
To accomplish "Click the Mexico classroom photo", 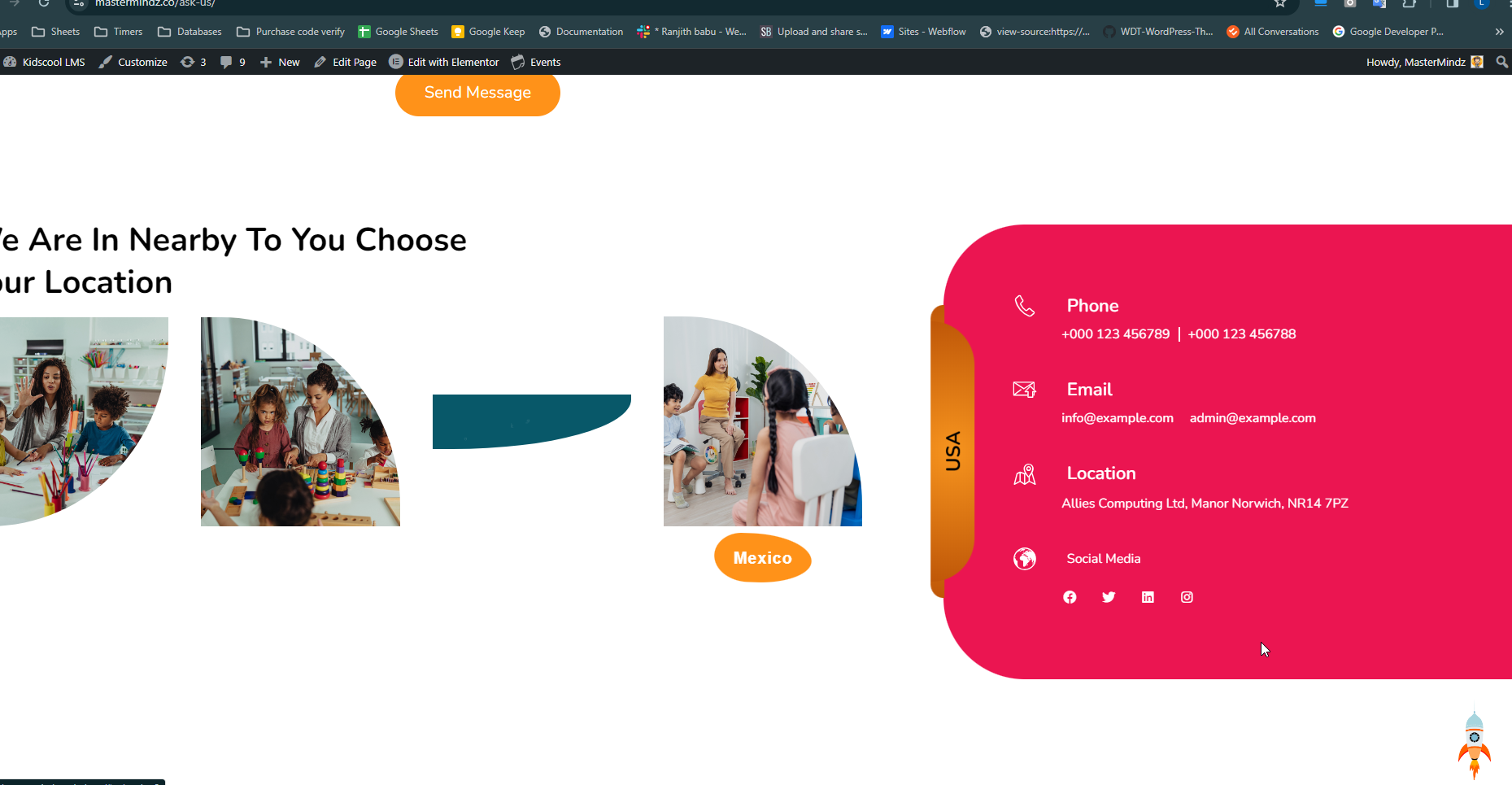I will [x=763, y=421].
